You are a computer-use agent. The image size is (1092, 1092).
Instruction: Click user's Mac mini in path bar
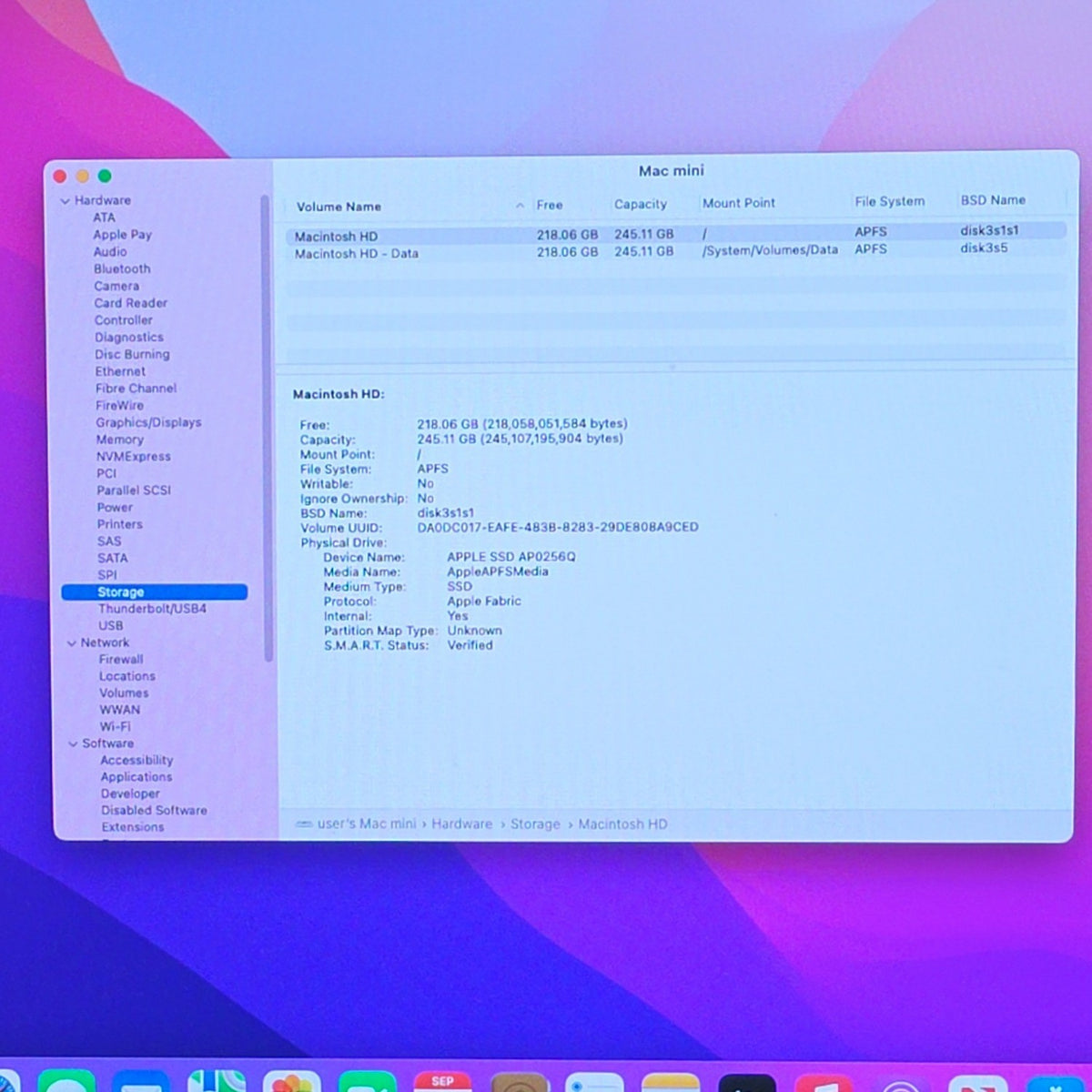pyautogui.click(x=366, y=824)
